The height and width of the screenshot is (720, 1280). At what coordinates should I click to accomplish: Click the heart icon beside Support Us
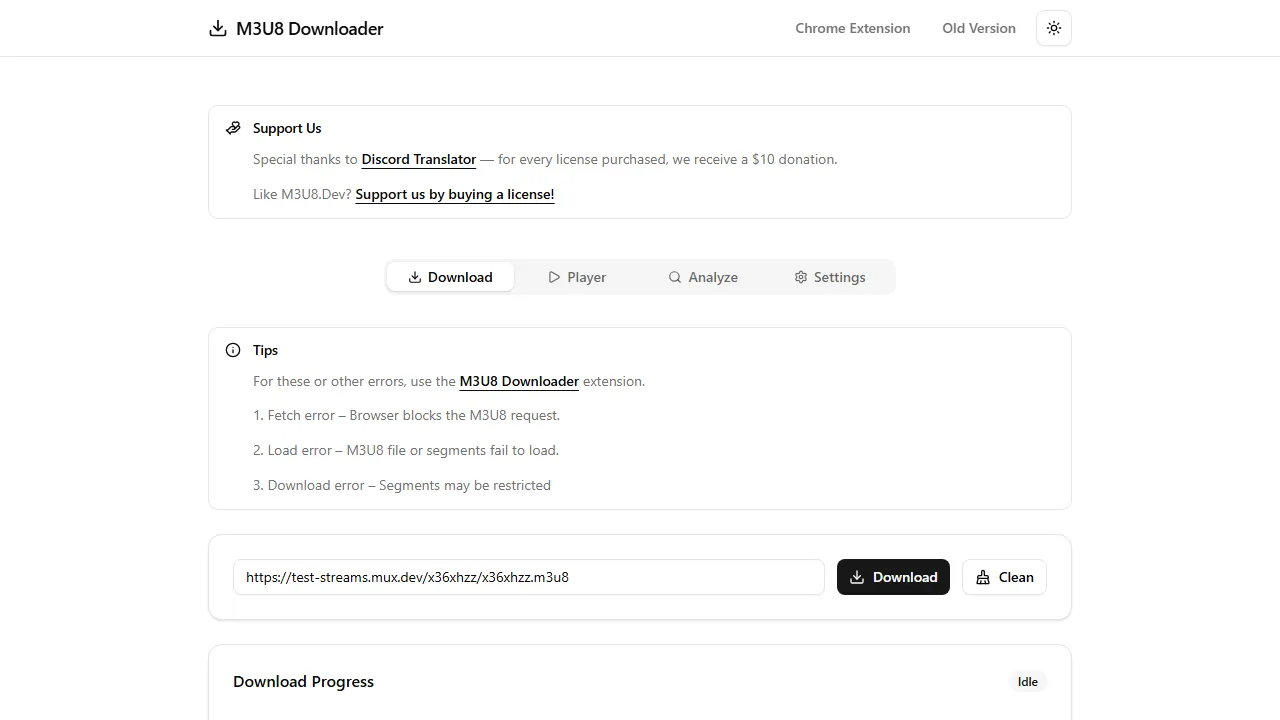pyautogui.click(x=233, y=127)
